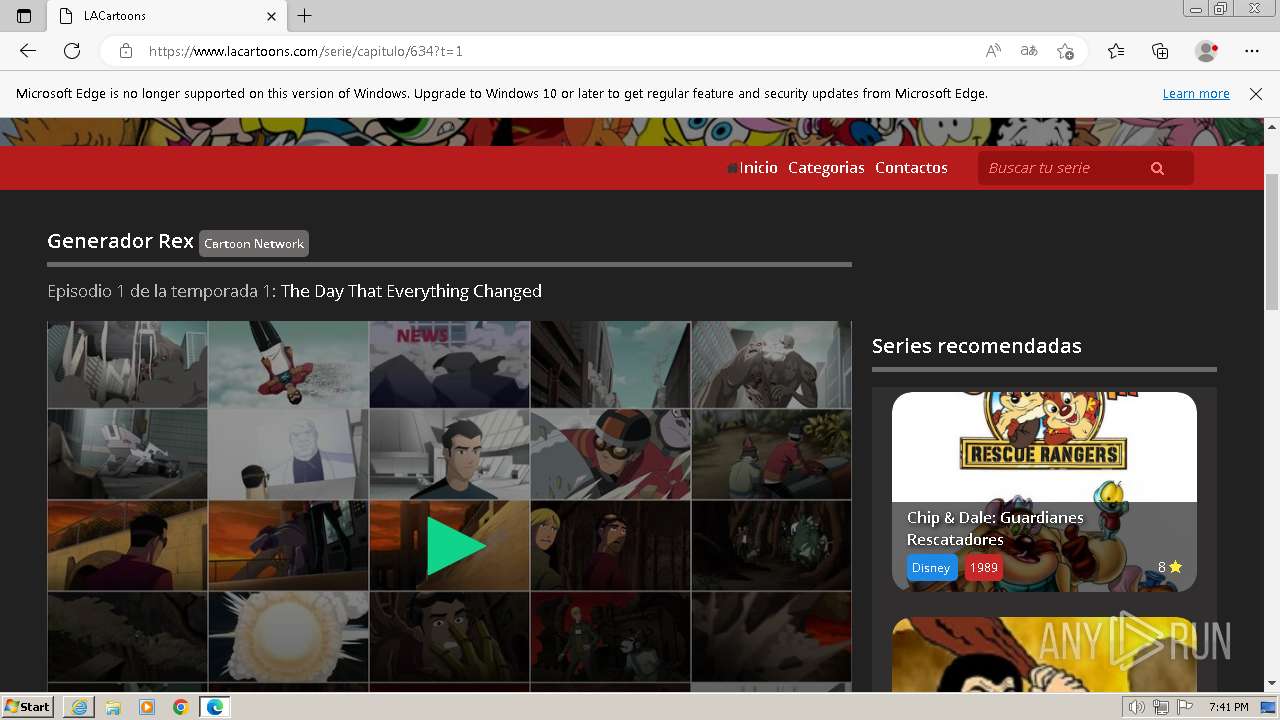The image size is (1280, 720).
Task: Click the episode title text
Action: coord(411,291)
